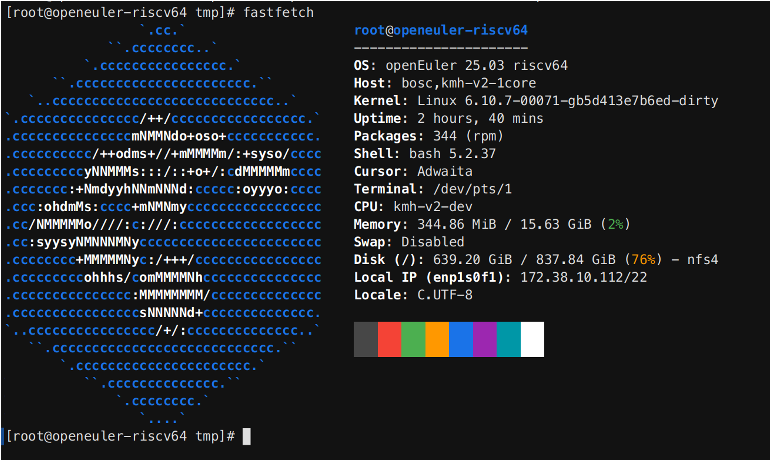Viewport: 770px width, 460px height.
Task: Click the dark gray color block
Action: (366, 339)
